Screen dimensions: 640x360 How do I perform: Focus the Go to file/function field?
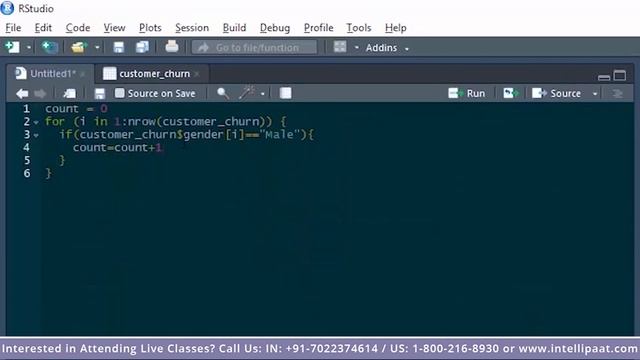[x=254, y=47]
